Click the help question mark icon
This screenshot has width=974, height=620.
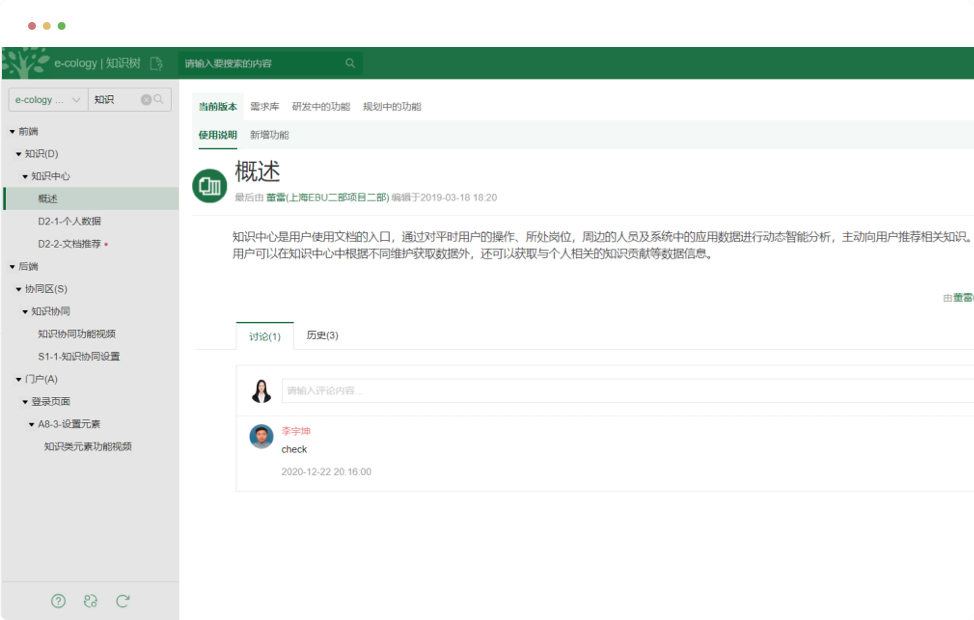coord(58,601)
